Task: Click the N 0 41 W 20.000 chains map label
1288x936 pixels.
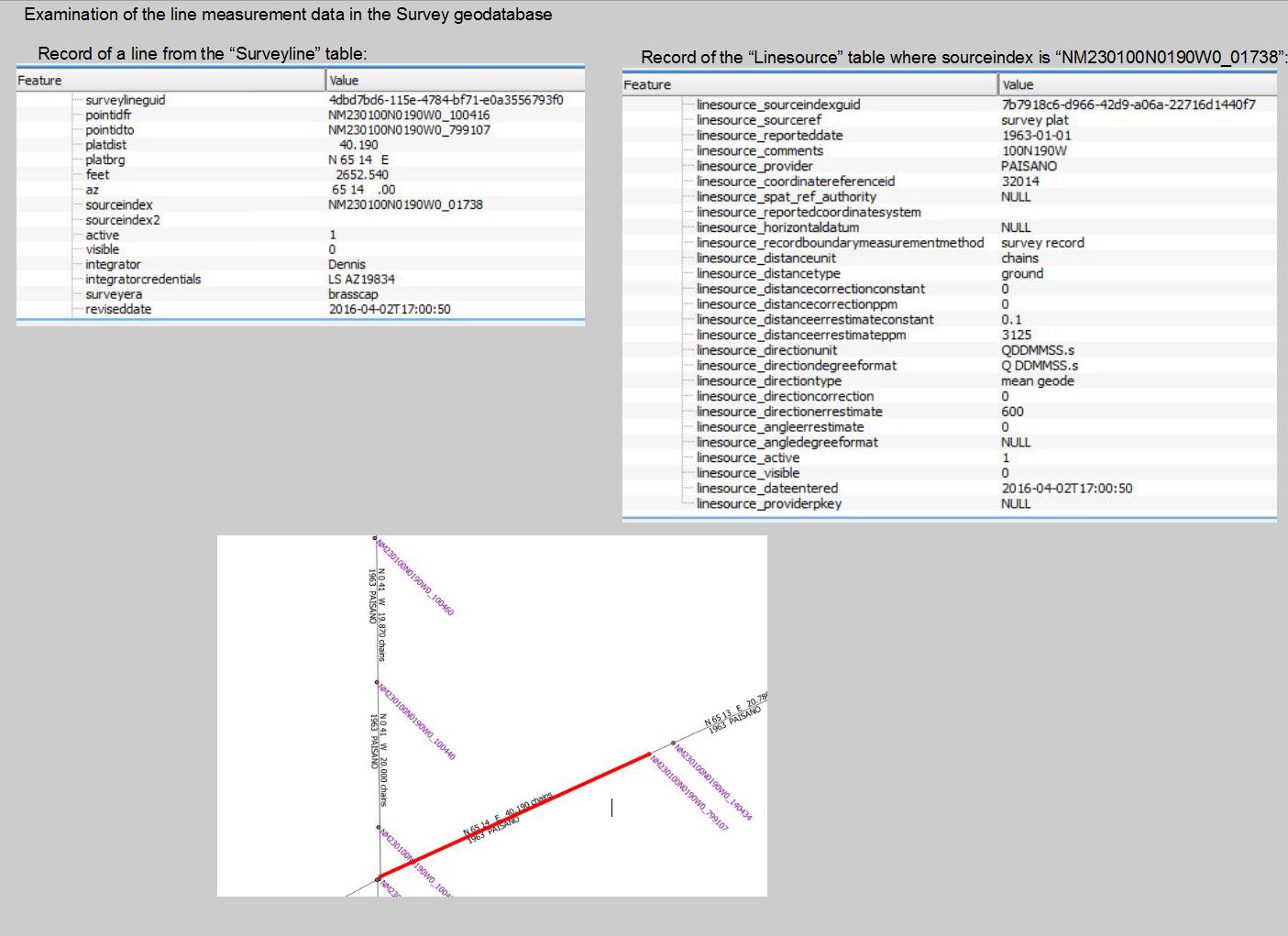Action: pyautogui.click(x=382, y=760)
